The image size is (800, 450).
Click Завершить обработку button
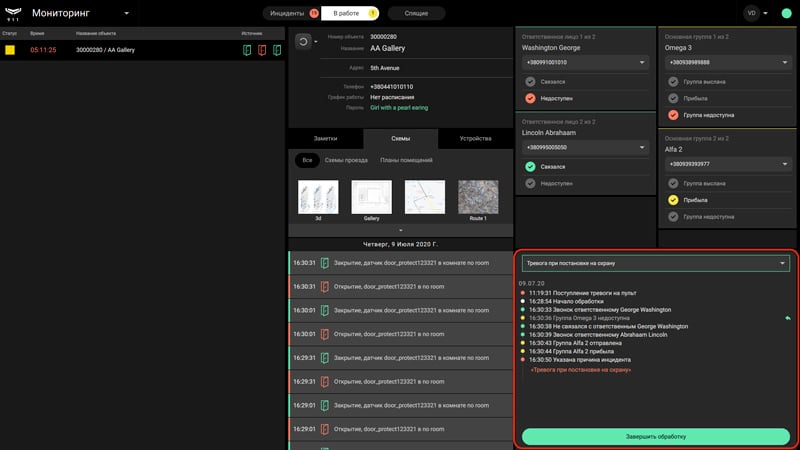point(656,437)
